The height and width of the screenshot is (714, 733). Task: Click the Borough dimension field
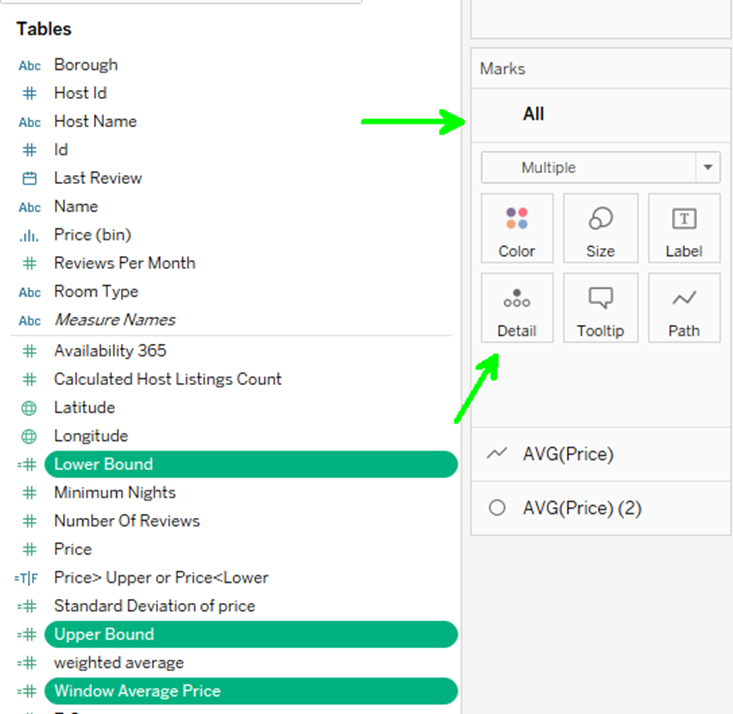pos(86,64)
